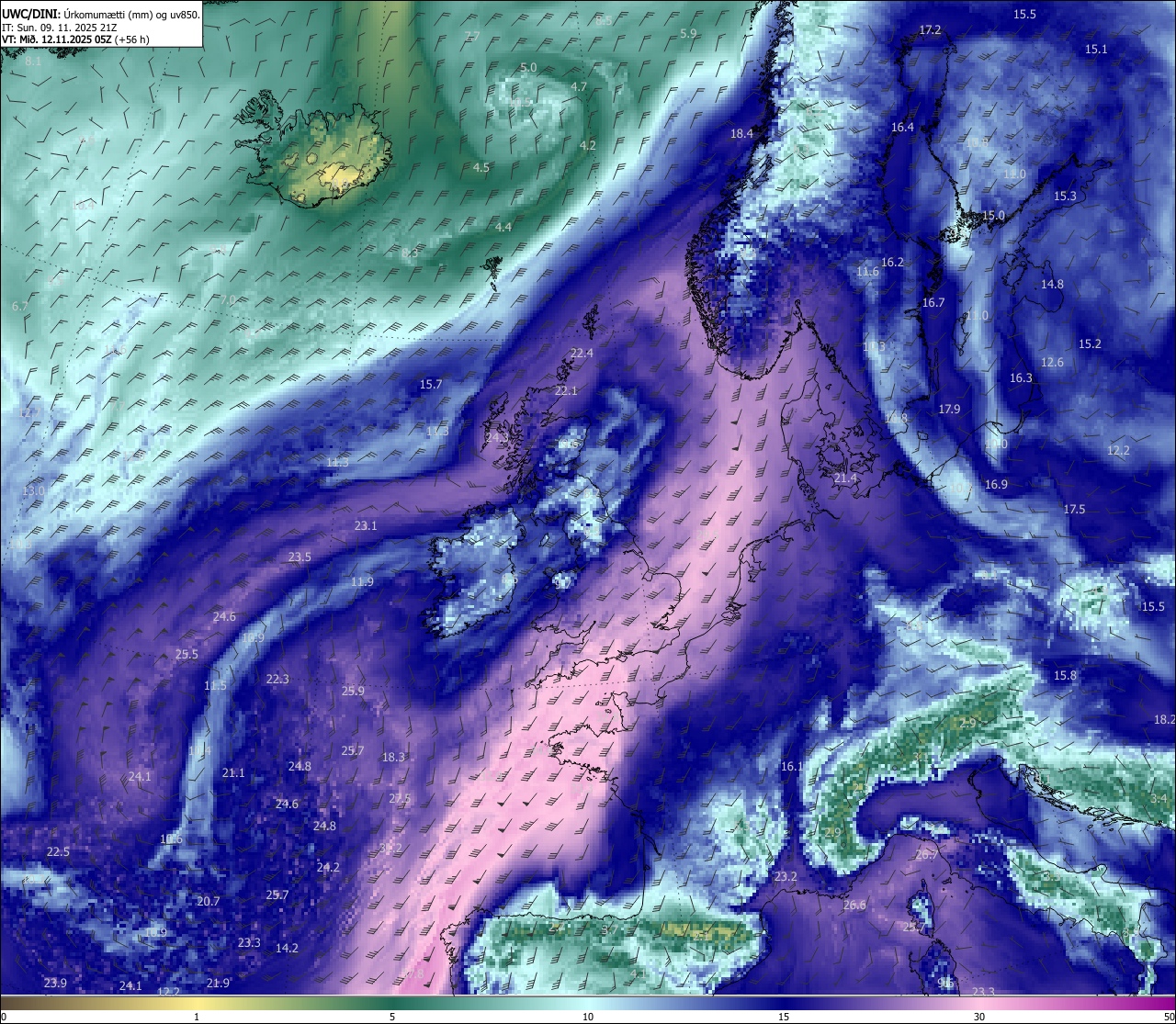Click the 15.2 value label

pos(1090,344)
